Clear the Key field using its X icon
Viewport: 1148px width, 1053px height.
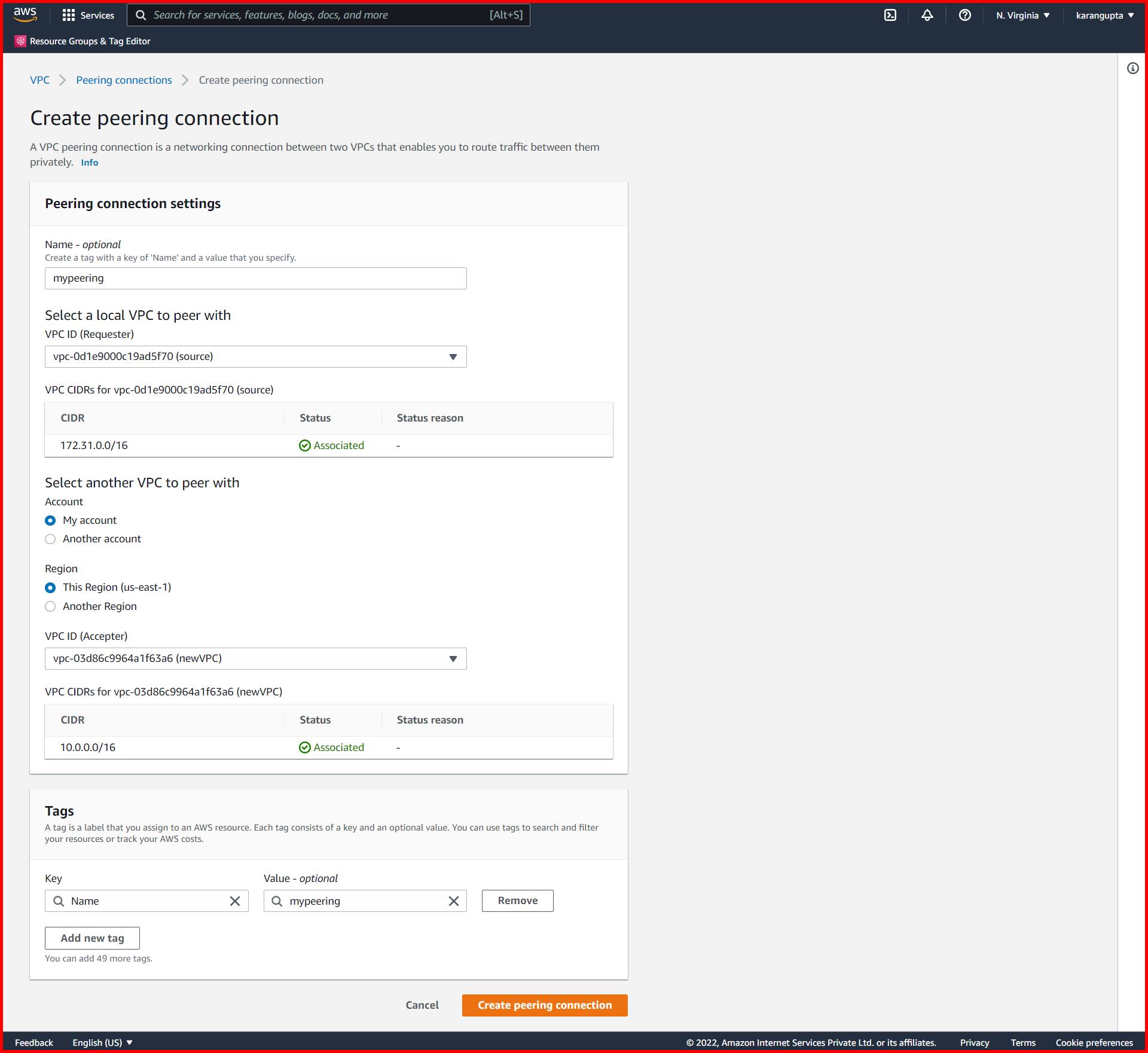(x=234, y=901)
